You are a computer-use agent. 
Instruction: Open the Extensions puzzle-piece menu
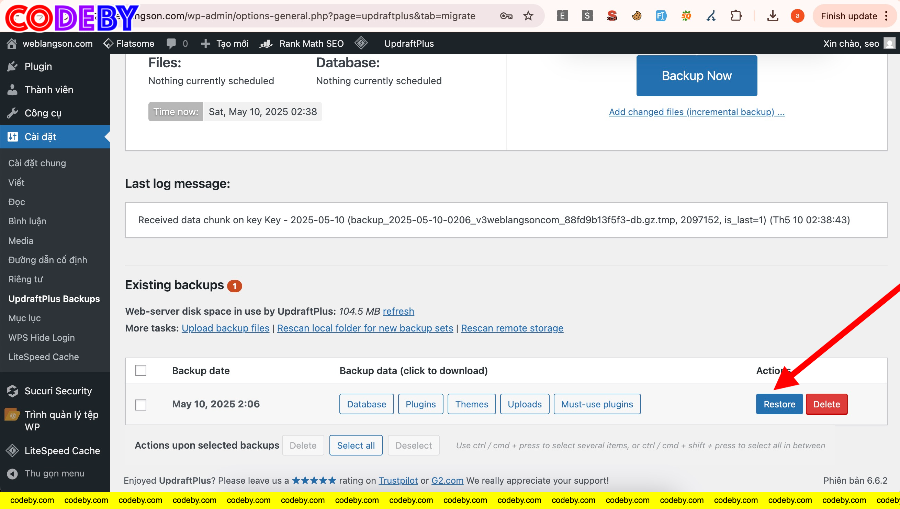(736, 16)
